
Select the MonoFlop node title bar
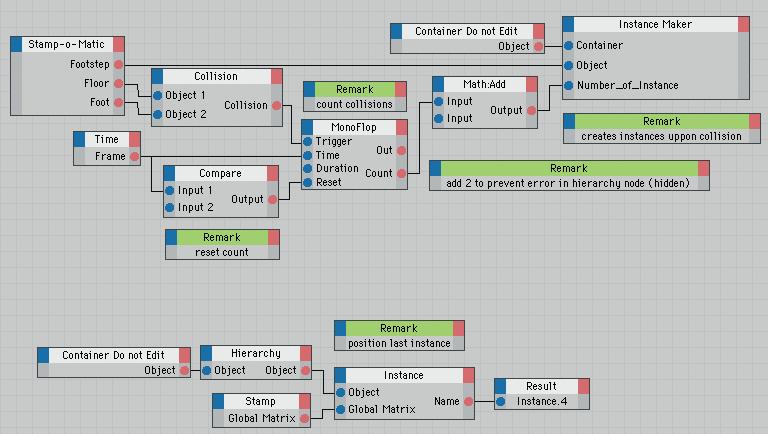(354, 127)
